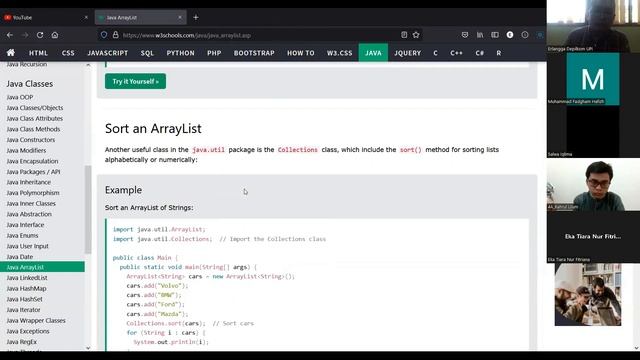Open HTML tutorial in top nav
Viewport: 640px width, 360px height.
coord(38,53)
